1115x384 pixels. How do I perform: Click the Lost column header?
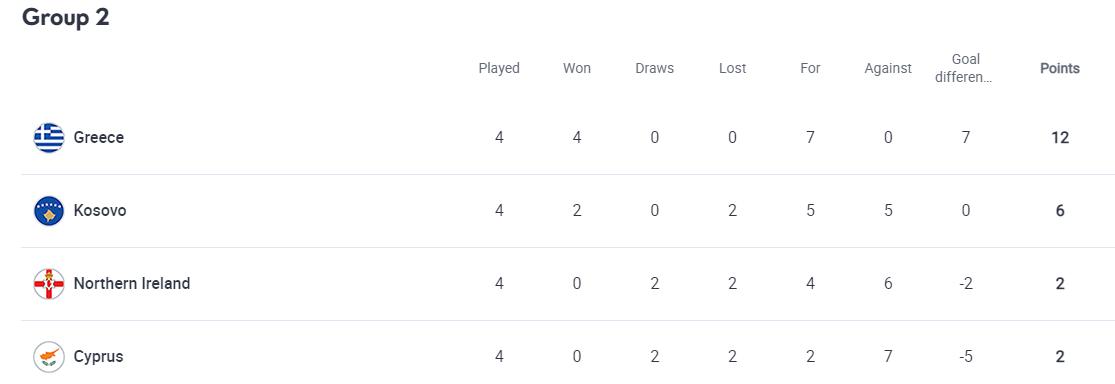732,68
